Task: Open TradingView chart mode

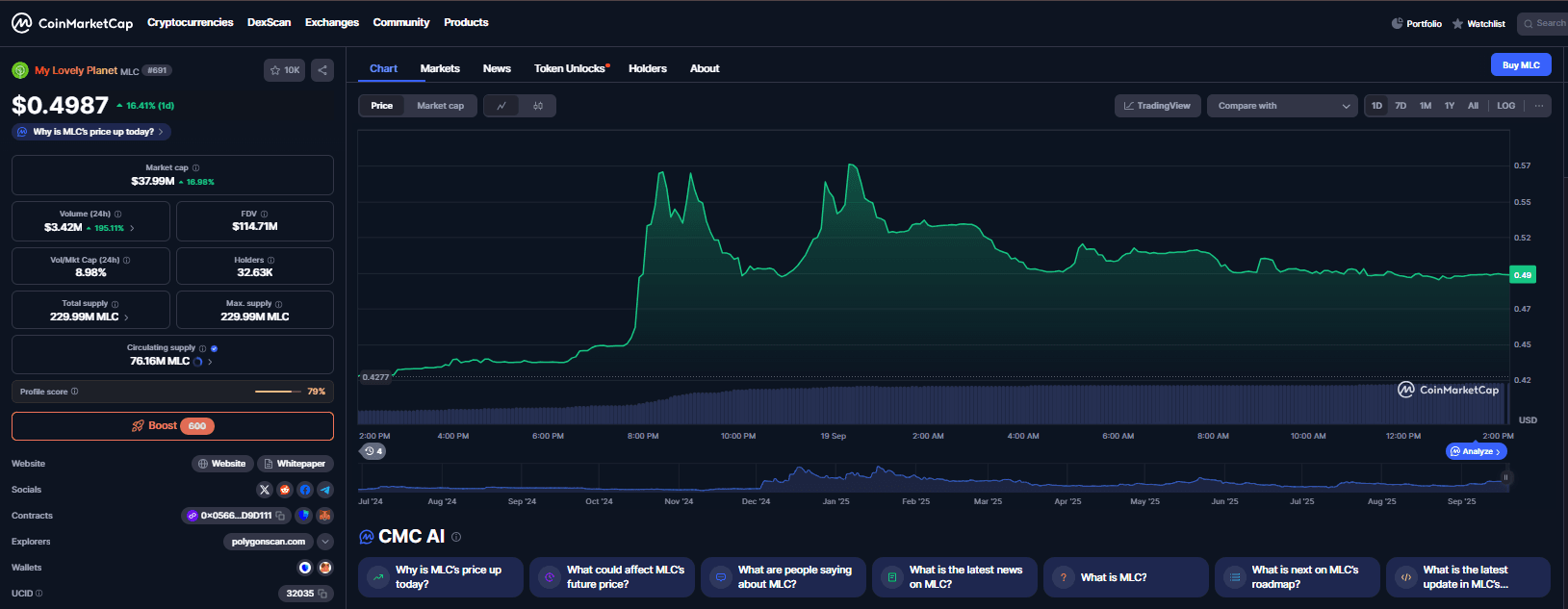Action: coord(1157,106)
